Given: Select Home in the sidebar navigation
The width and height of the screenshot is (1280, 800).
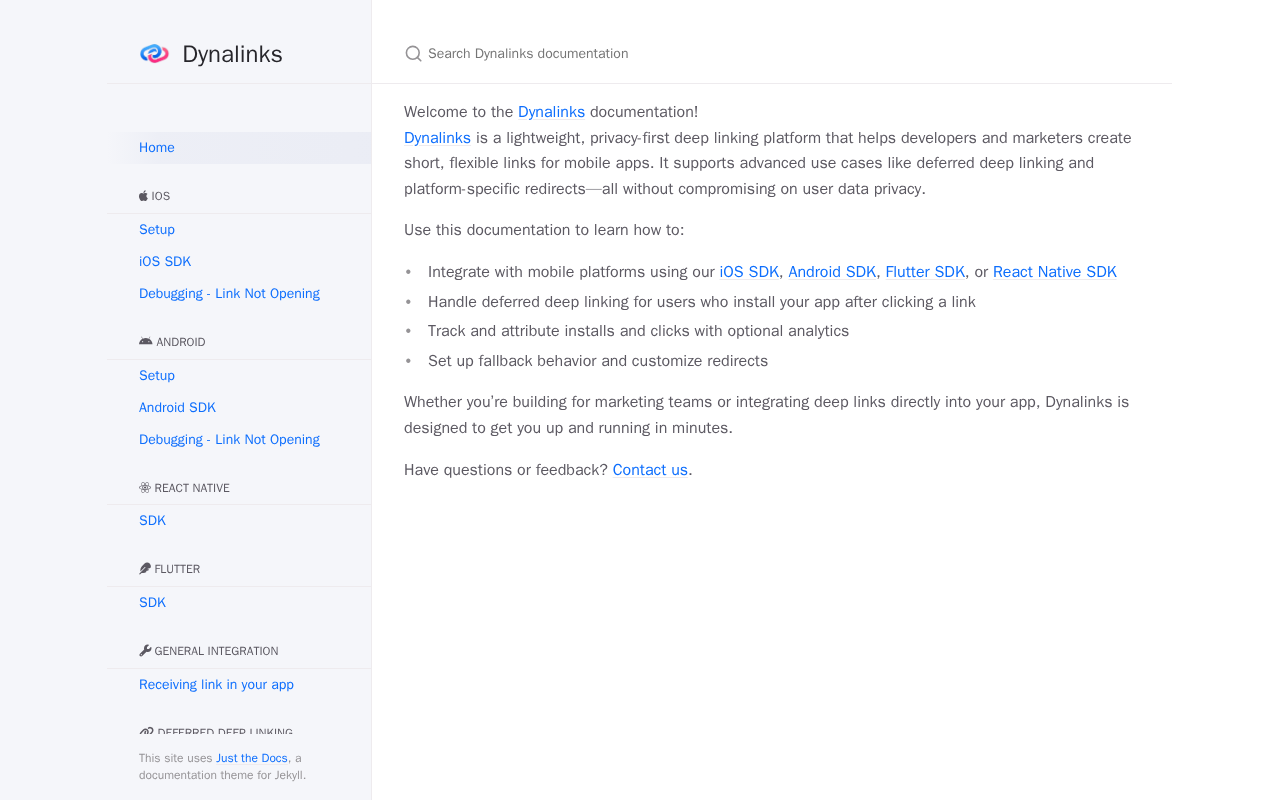Looking at the screenshot, I should point(157,148).
